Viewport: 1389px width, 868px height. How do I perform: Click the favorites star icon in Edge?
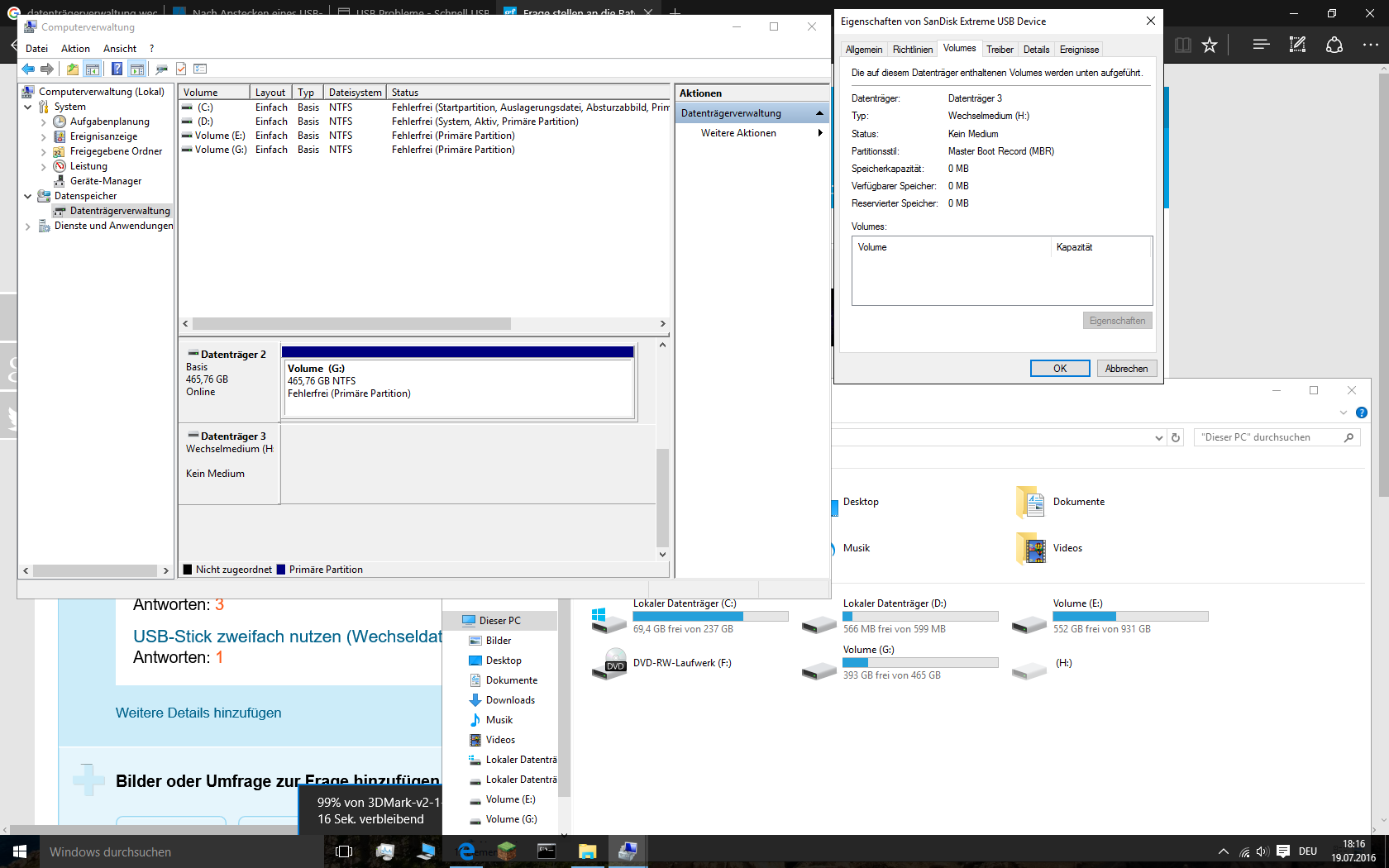pos(1210,45)
